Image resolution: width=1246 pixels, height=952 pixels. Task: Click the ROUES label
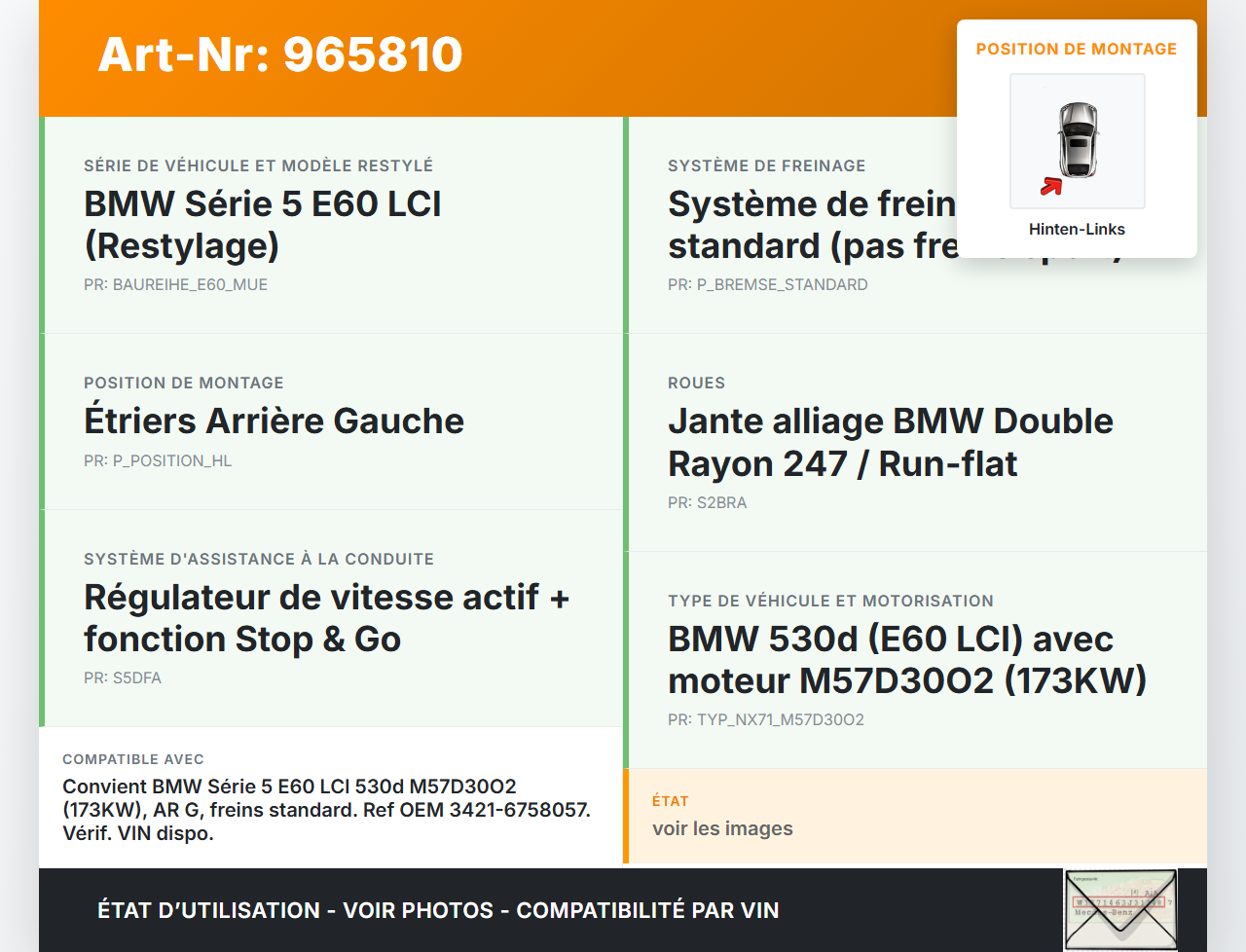pos(696,383)
